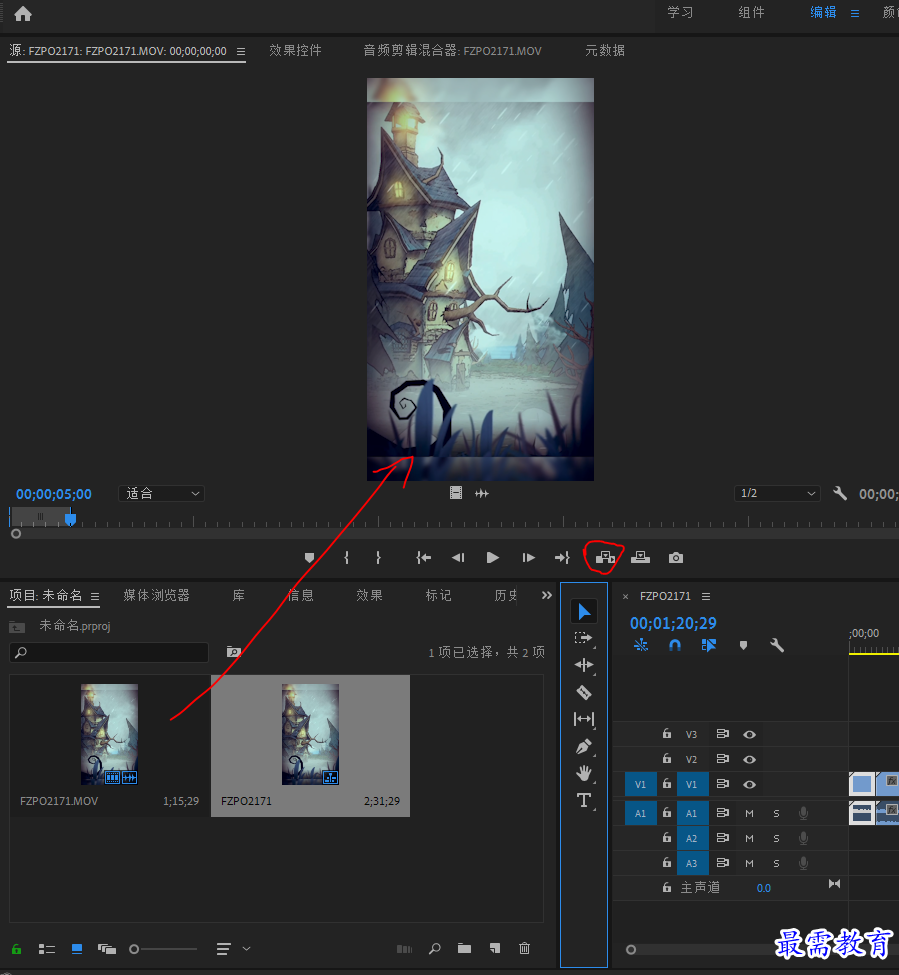Open Project panel menu icon
Screen dimensions: 899x975
[x=95, y=596]
